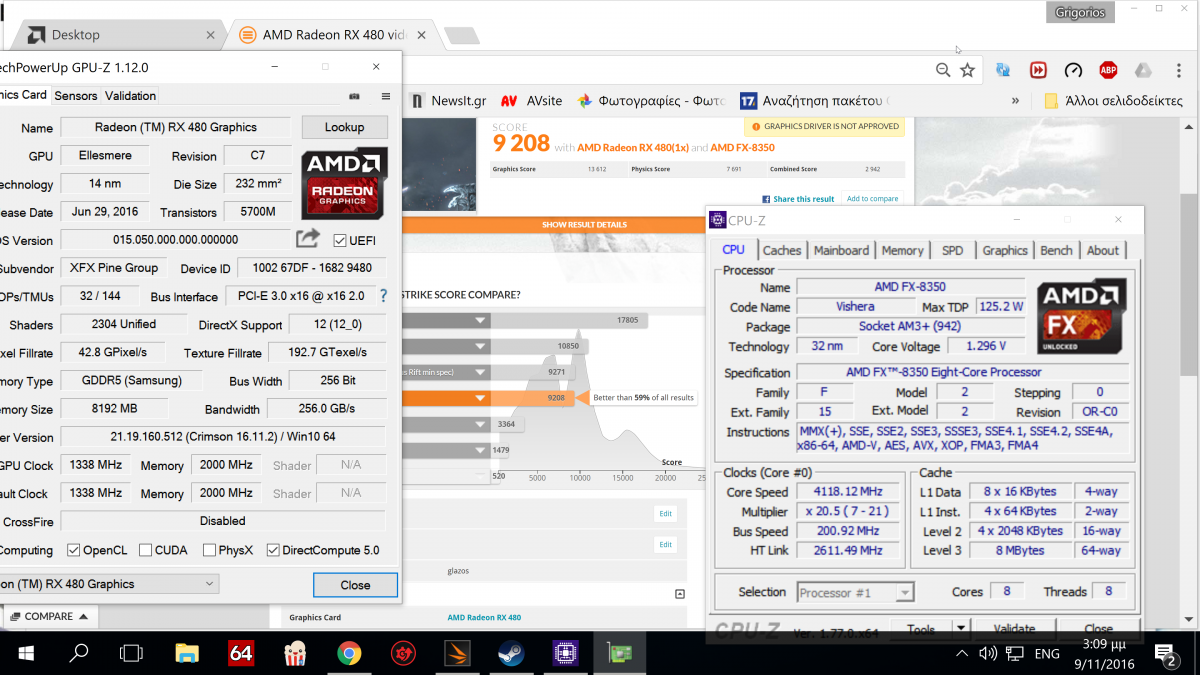Screen dimensions: 1200x675
Task: Click the Lookup button in GPU-Z
Action: coord(344,127)
